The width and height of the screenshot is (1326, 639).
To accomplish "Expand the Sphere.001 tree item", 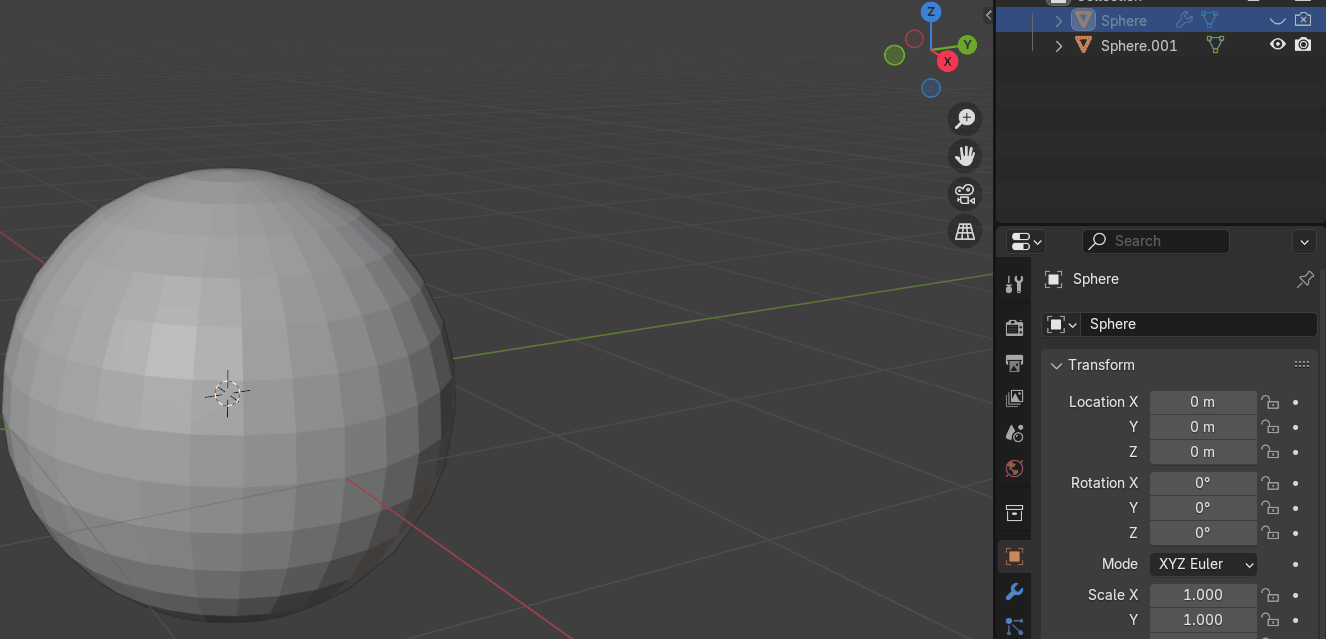I will coord(1059,45).
